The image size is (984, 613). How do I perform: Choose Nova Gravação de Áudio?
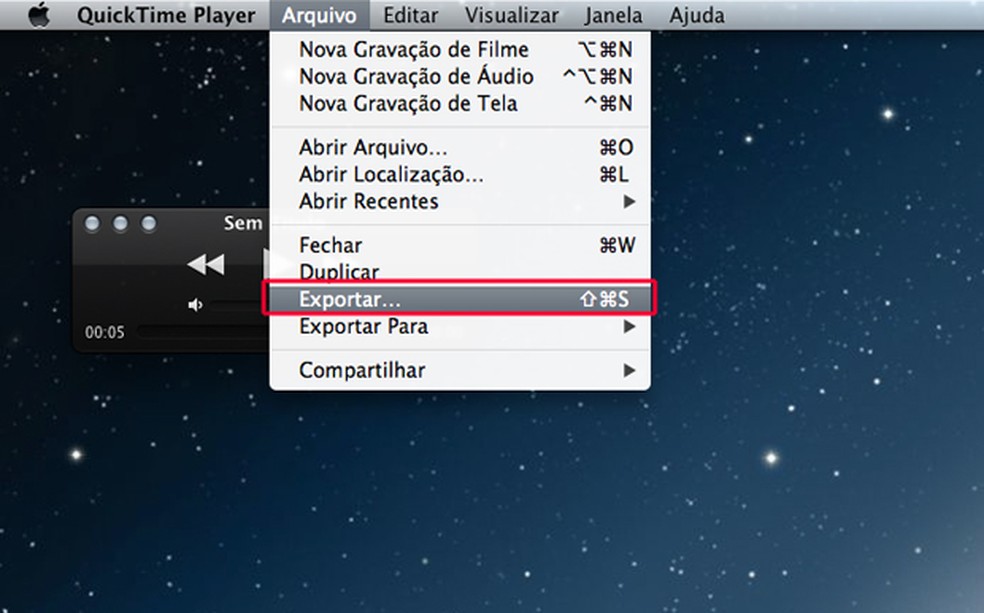460,76
